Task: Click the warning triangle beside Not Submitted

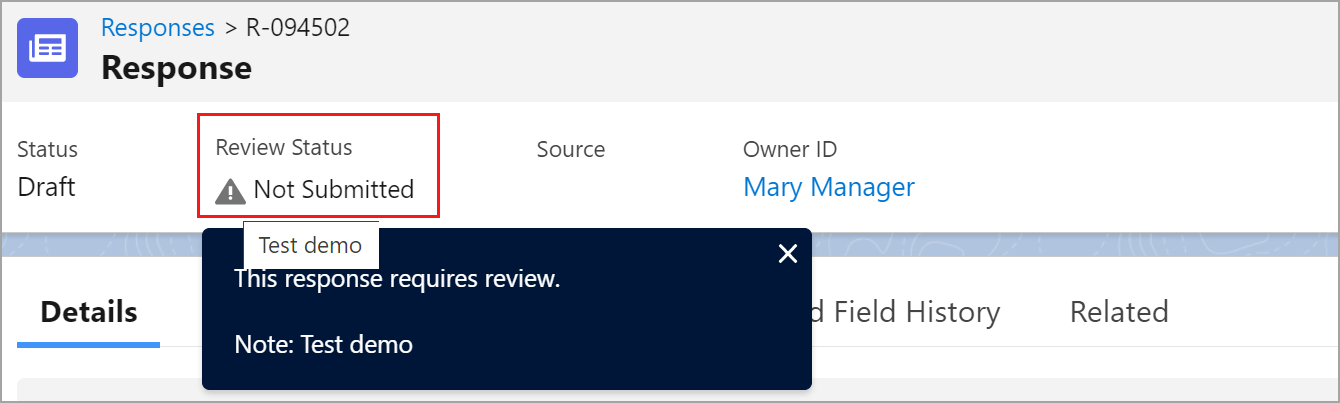Action: (230, 189)
